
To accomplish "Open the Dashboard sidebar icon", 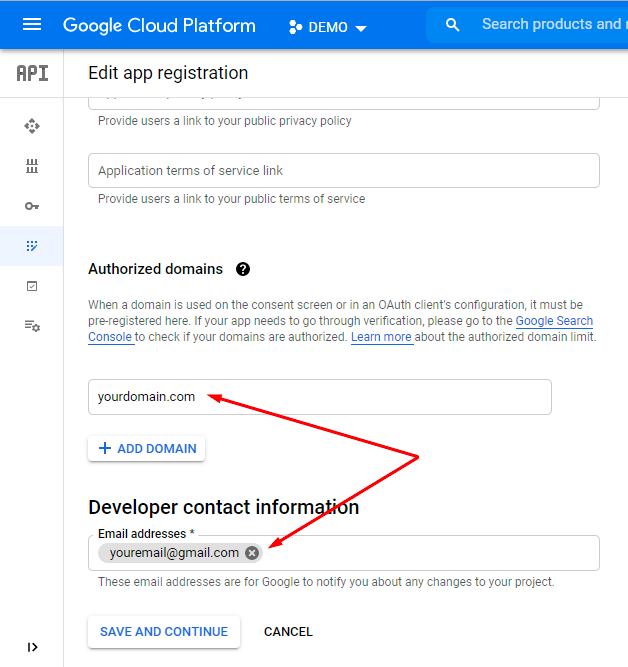I will click(x=32, y=126).
